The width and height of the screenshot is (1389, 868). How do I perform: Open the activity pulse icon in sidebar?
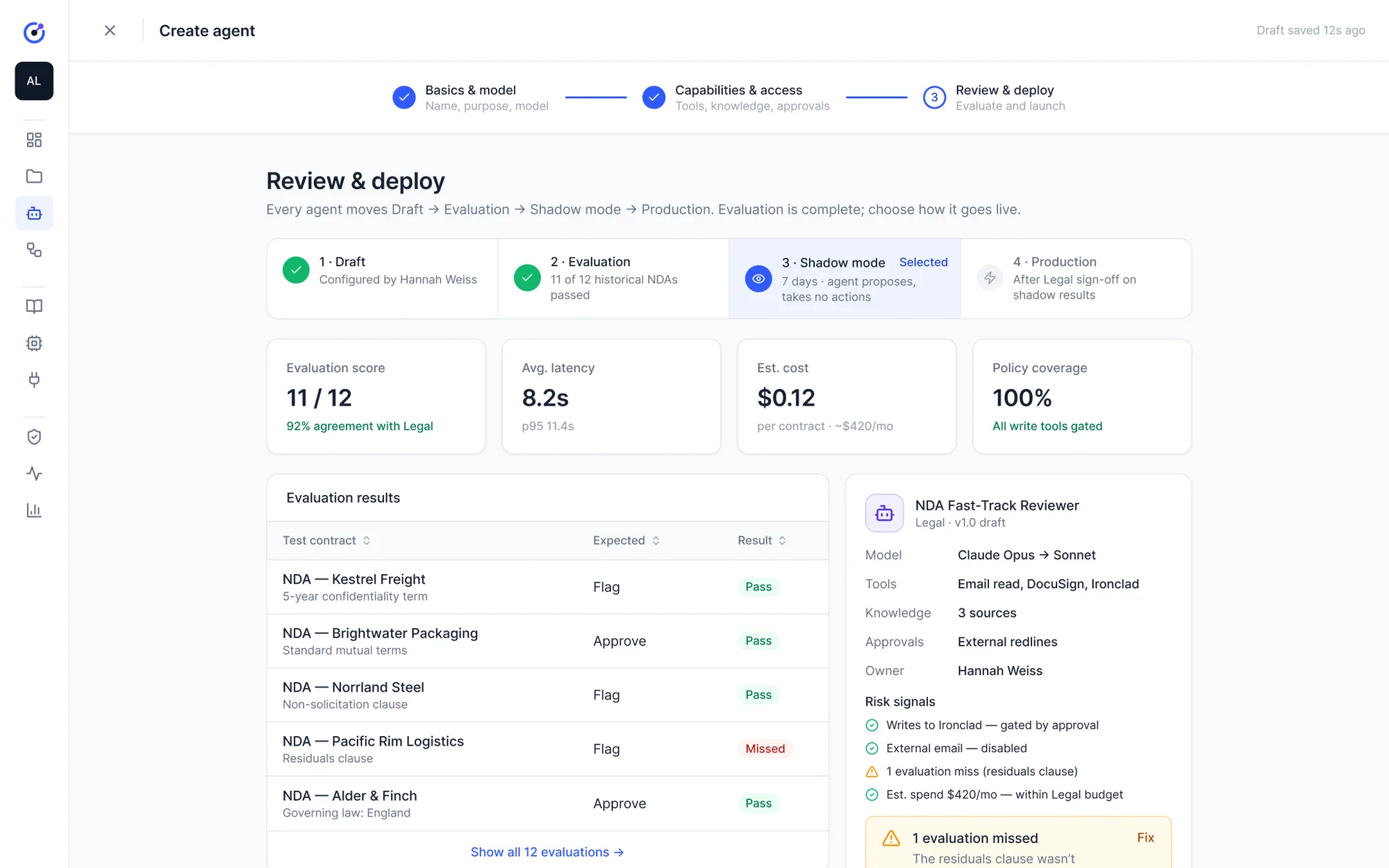[x=34, y=474]
